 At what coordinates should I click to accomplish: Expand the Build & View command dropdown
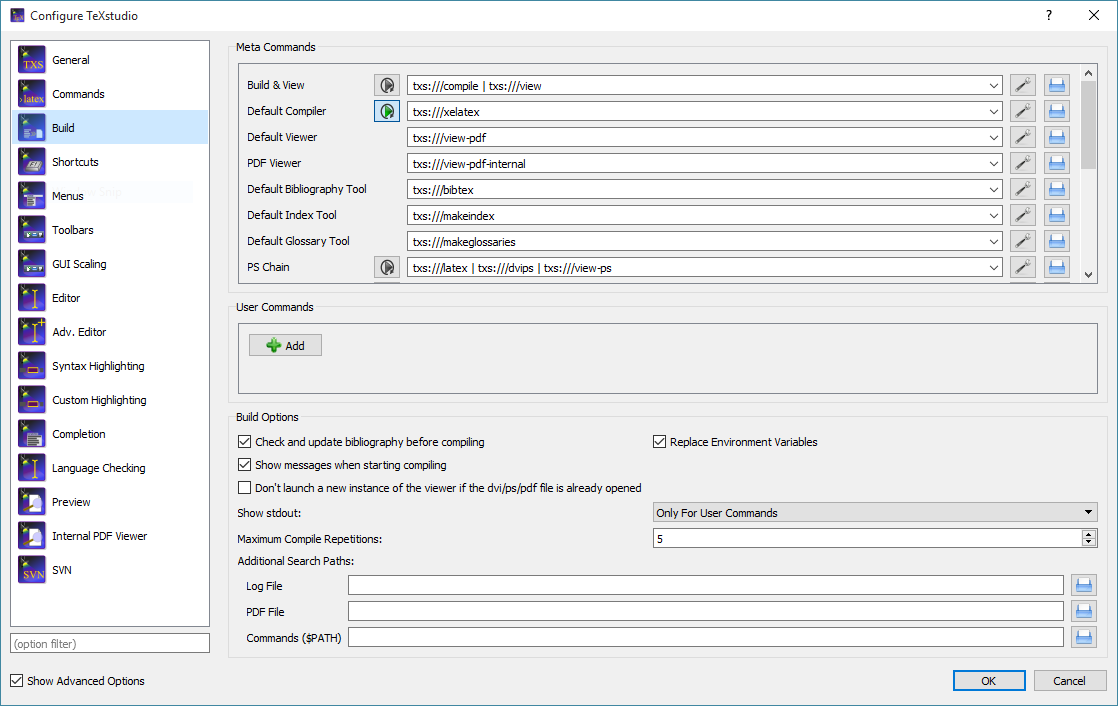pyautogui.click(x=994, y=86)
